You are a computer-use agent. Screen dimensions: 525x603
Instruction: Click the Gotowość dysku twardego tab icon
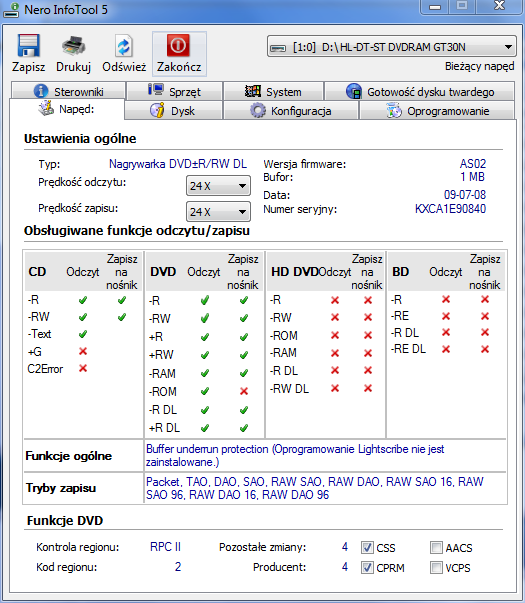coord(354,92)
